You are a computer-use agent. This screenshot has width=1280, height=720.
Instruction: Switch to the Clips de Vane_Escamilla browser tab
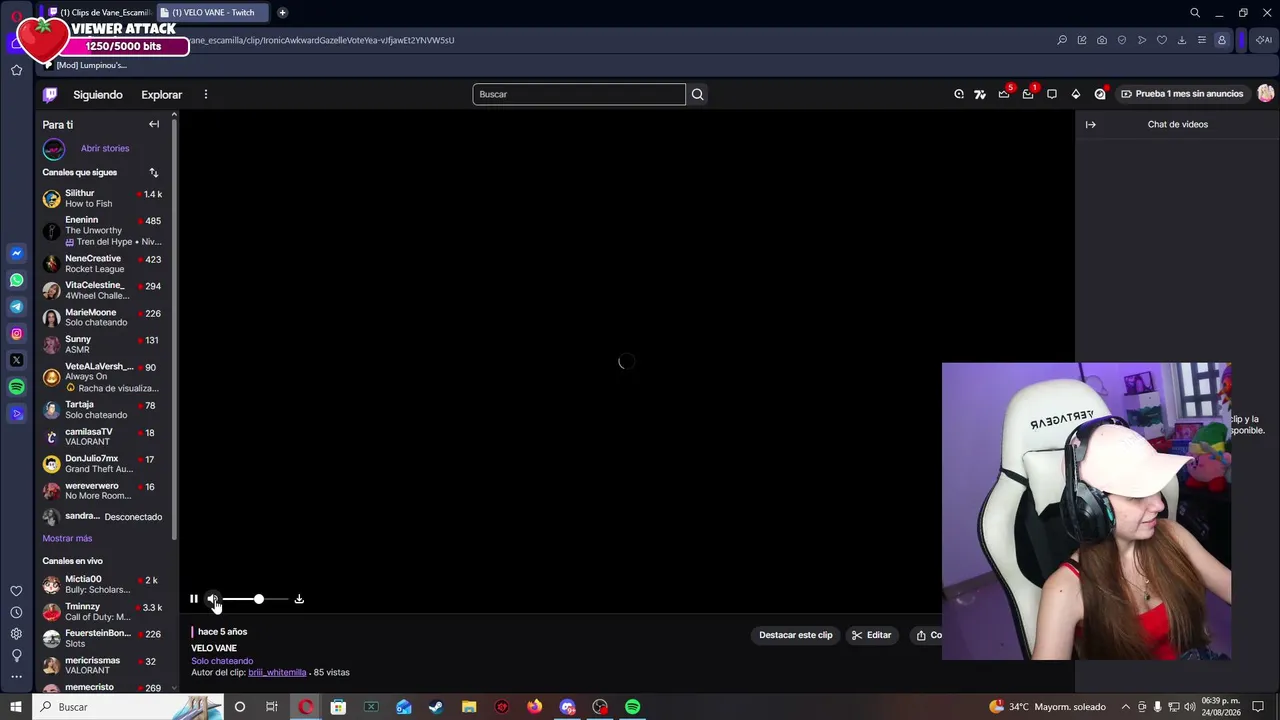pyautogui.click(x=98, y=12)
